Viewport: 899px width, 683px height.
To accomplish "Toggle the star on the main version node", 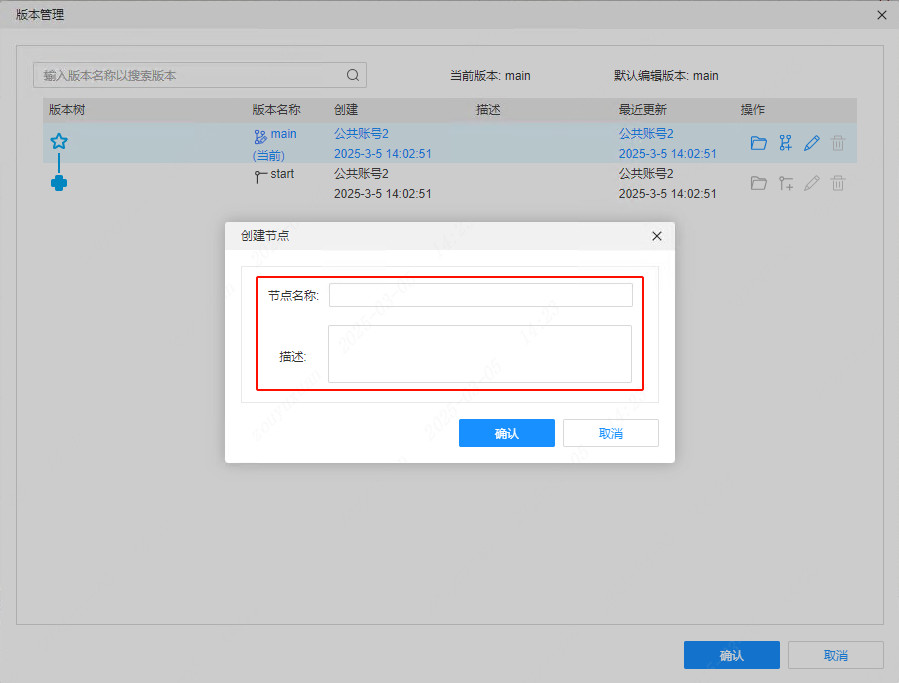I will point(59,141).
